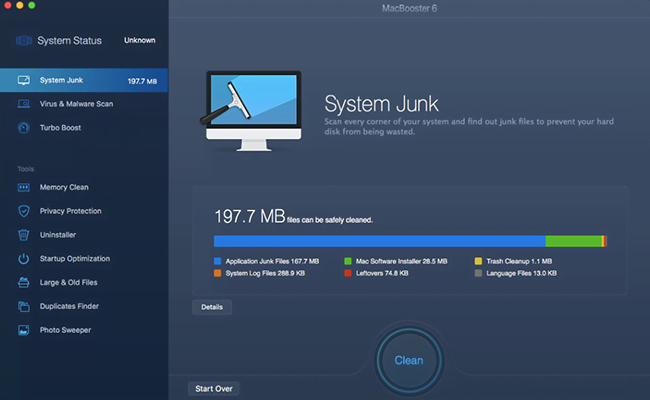The image size is (650, 400).
Task: Click the 197.7 MB value in sidebar
Action: coord(142,81)
